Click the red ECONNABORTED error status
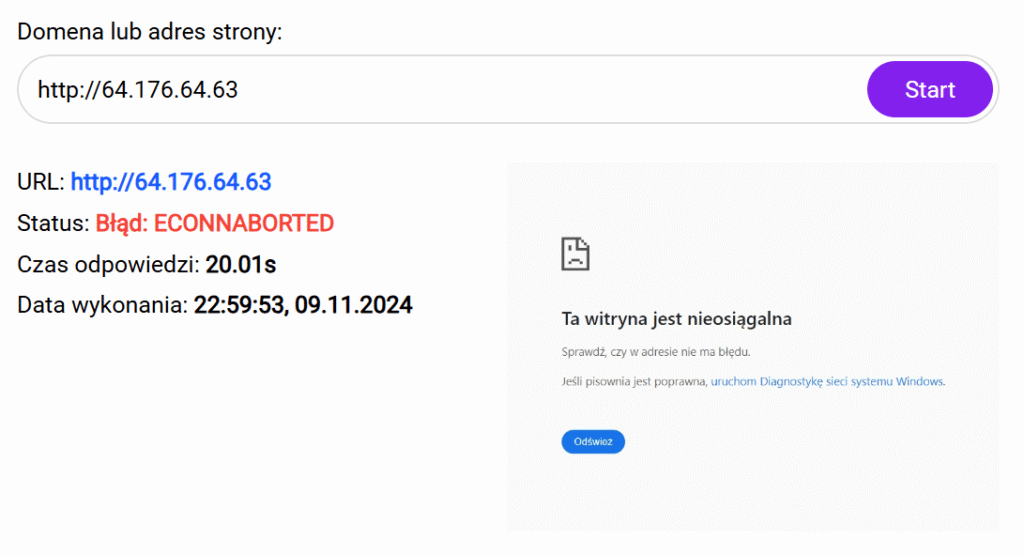The width and height of the screenshot is (1024, 555). (x=244, y=223)
